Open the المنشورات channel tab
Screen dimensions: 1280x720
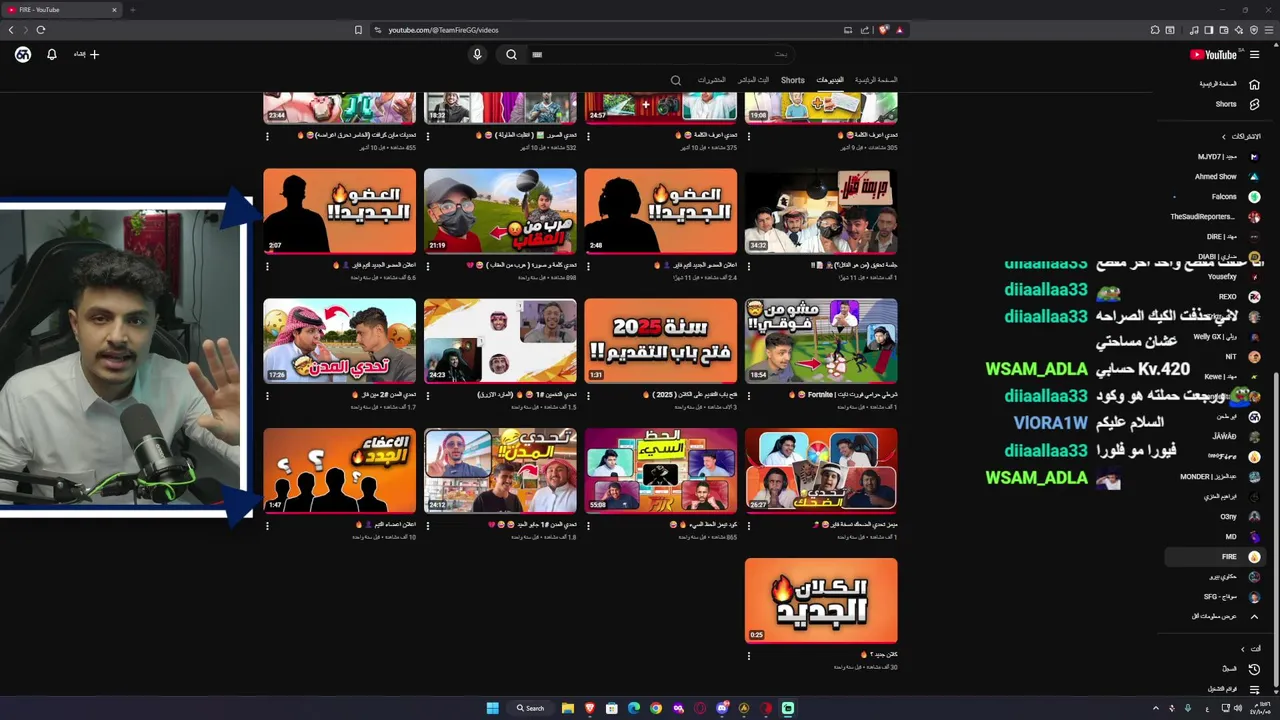click(x=712, y=80)
